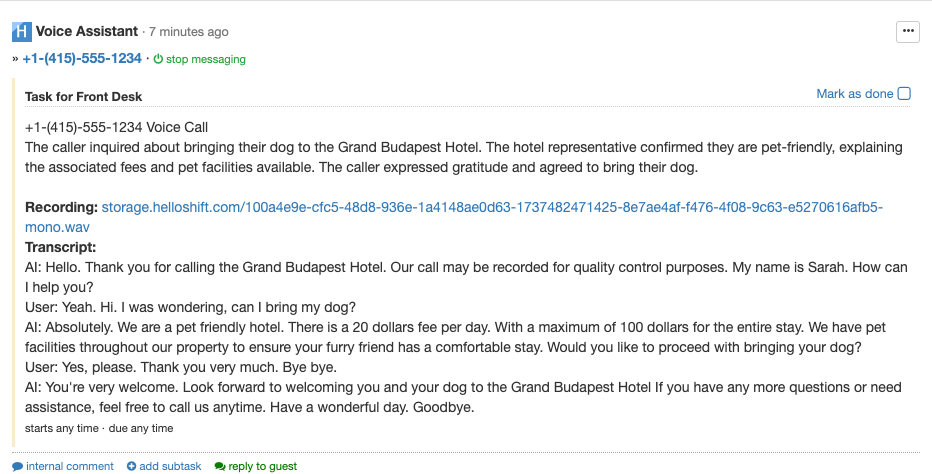Click the internal comment speech bubble icon

pyautogui.click(x=18, y=466)
